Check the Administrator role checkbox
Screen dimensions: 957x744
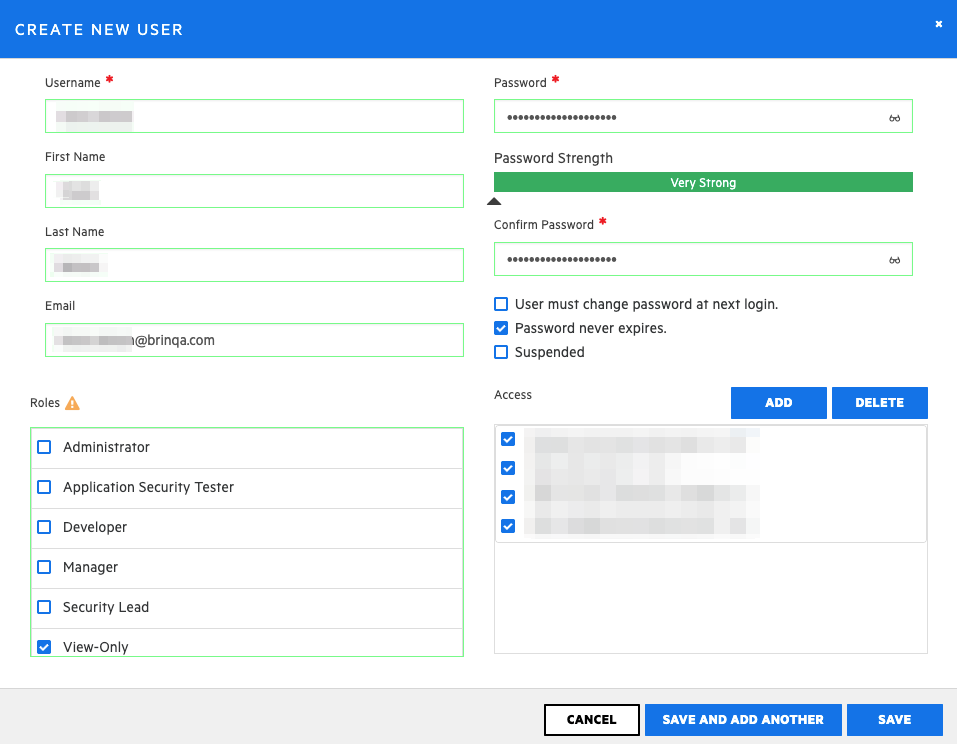coord(44,448)
